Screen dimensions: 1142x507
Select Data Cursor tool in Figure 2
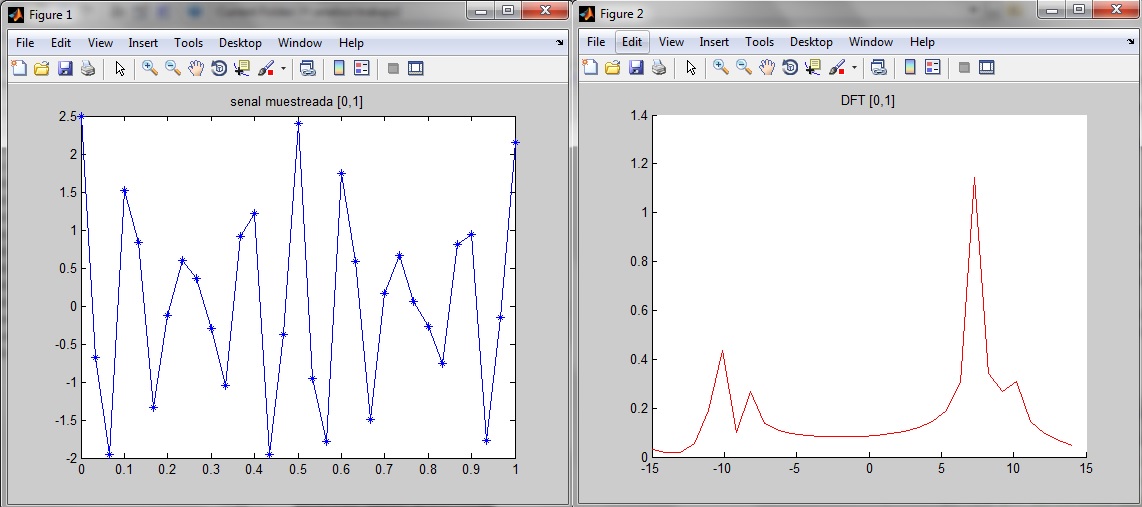(x=814, y=68)
